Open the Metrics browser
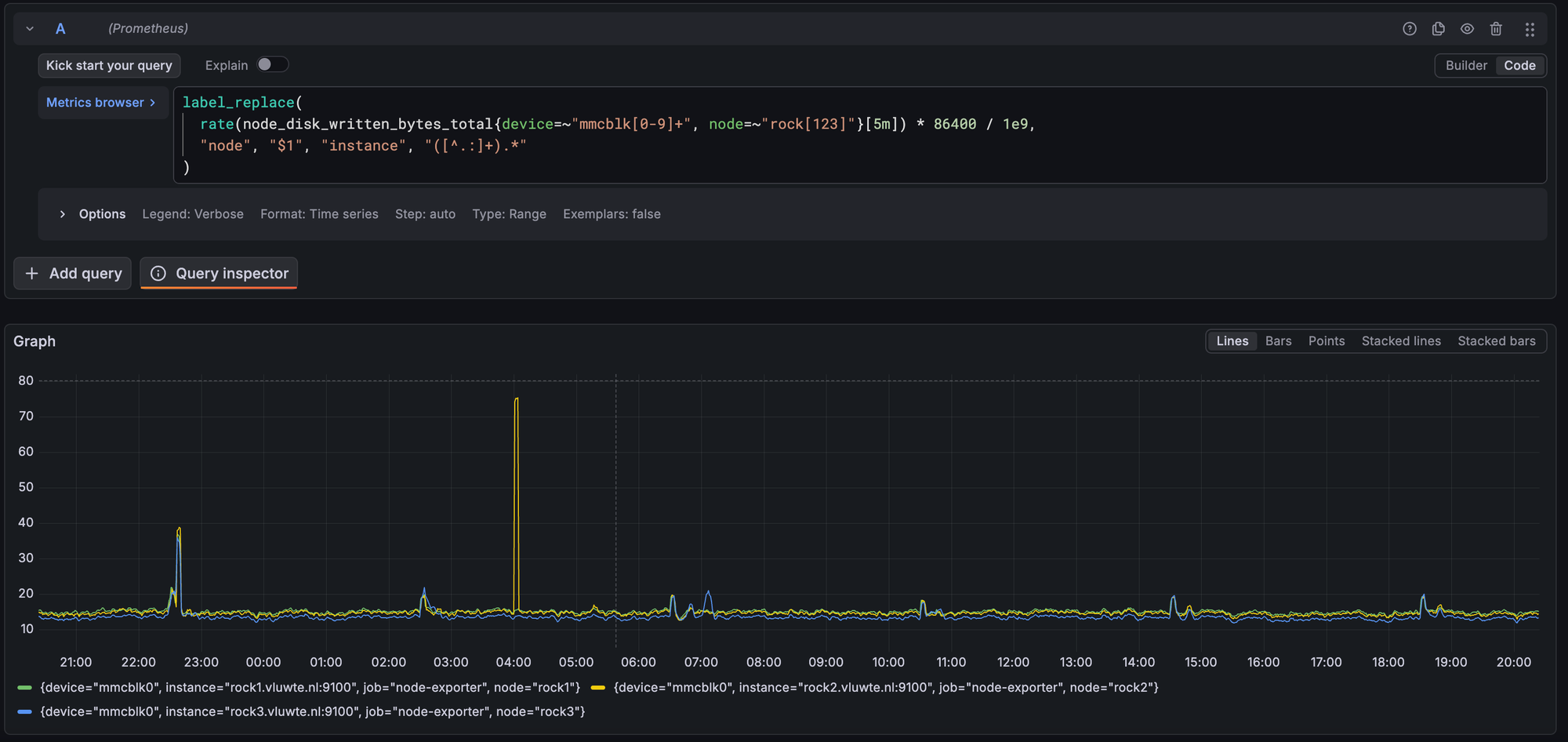Viewport: 1568px width, 742px height. click(x=101, y=103)
